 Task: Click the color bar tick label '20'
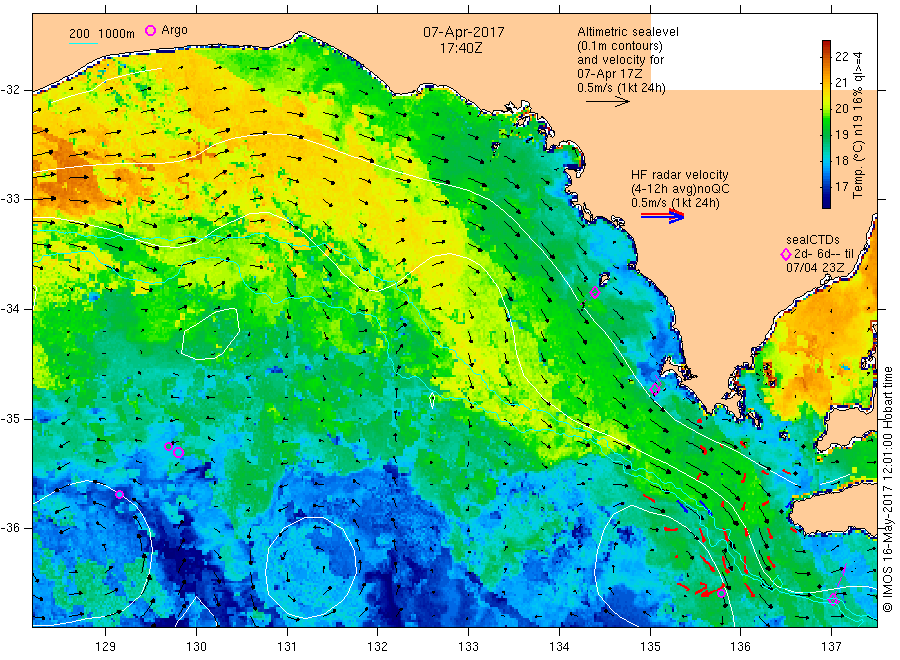coord(841,109)
